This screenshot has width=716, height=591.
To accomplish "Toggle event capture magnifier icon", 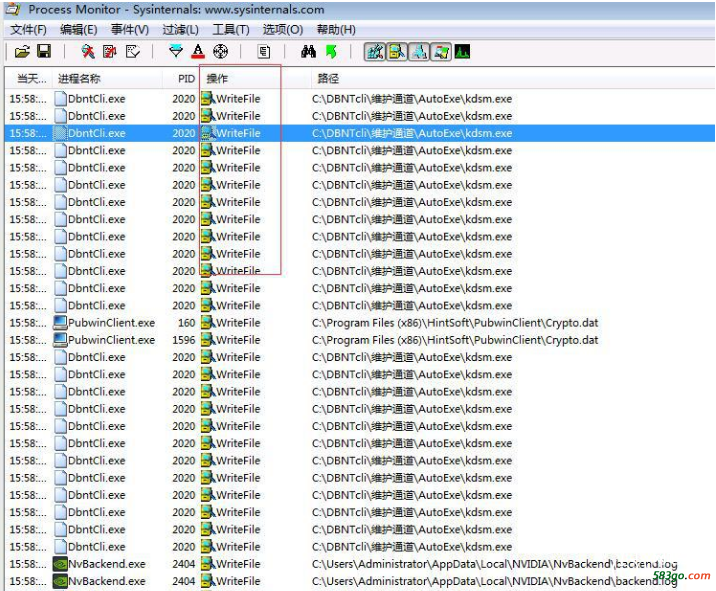I will coord(88,51).
